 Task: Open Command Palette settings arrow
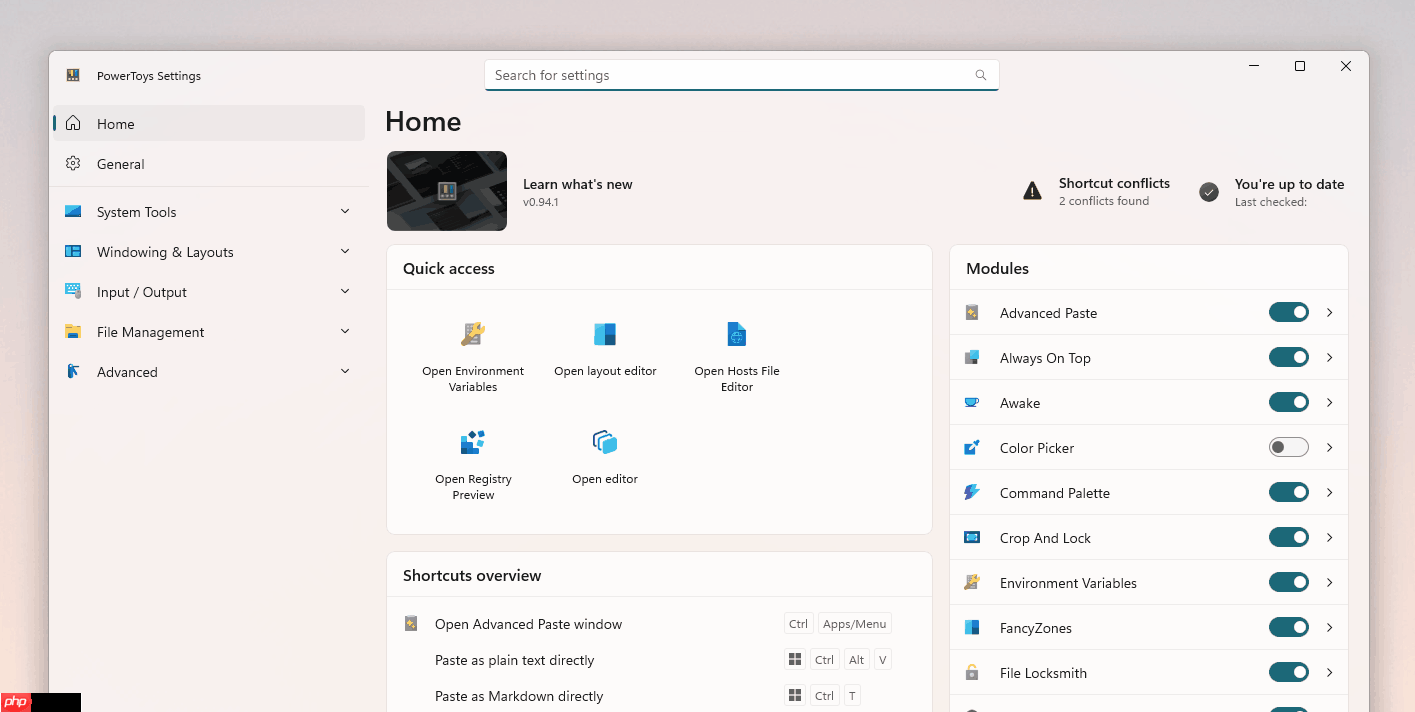pos(1330,493)
